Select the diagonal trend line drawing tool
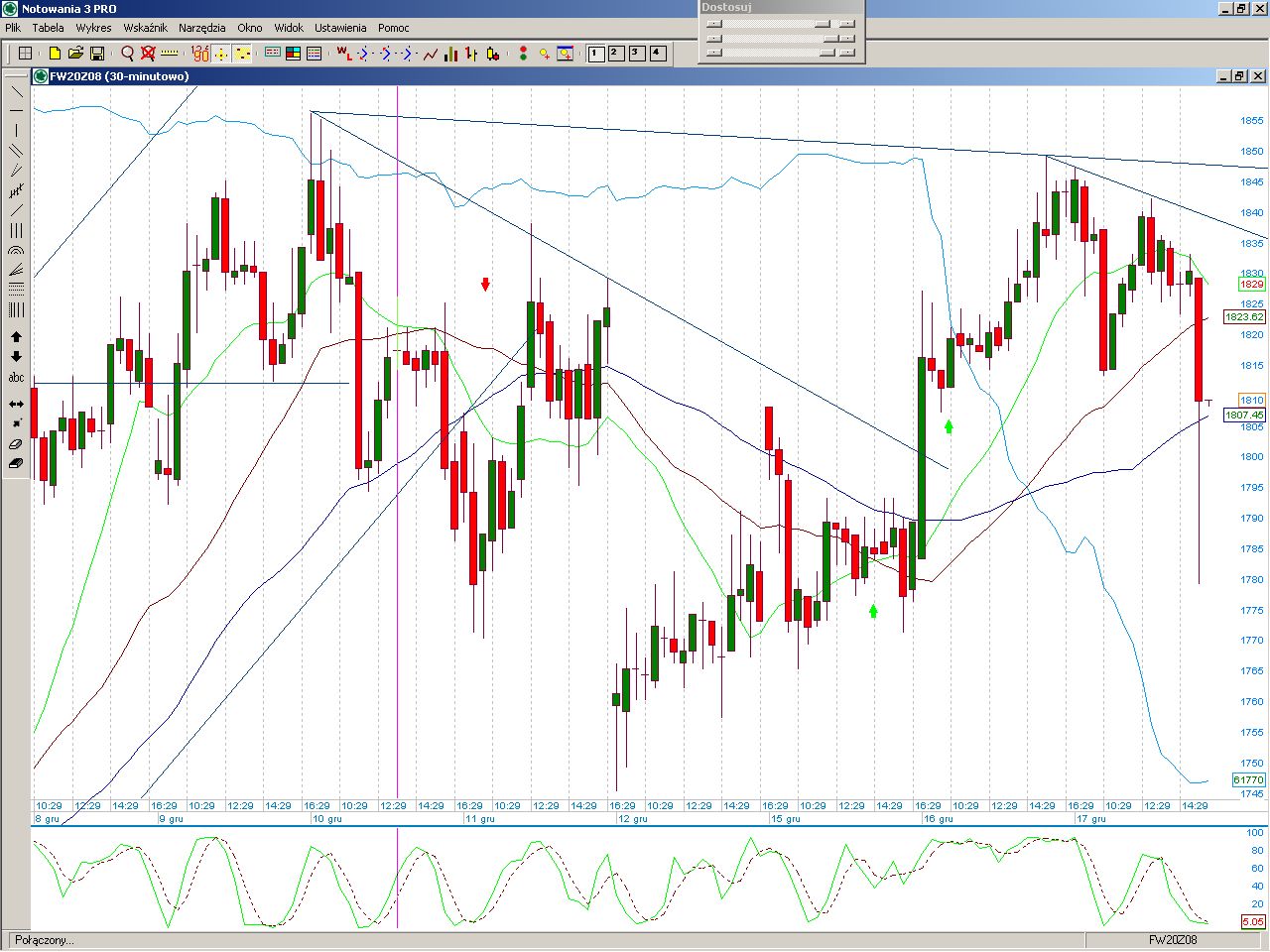 17,91
